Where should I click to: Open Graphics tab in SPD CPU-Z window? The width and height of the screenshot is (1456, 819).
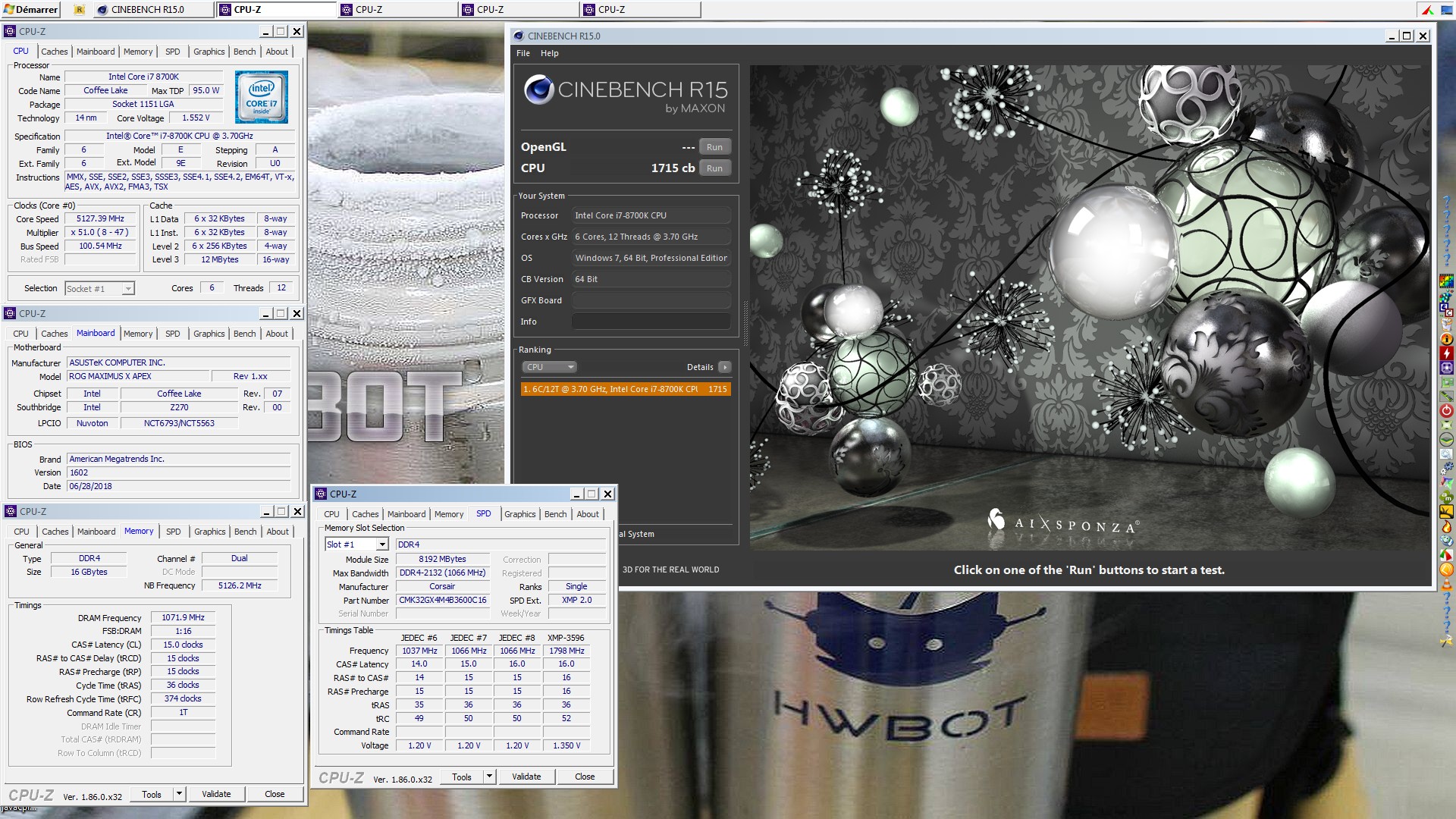pos(519,514)
